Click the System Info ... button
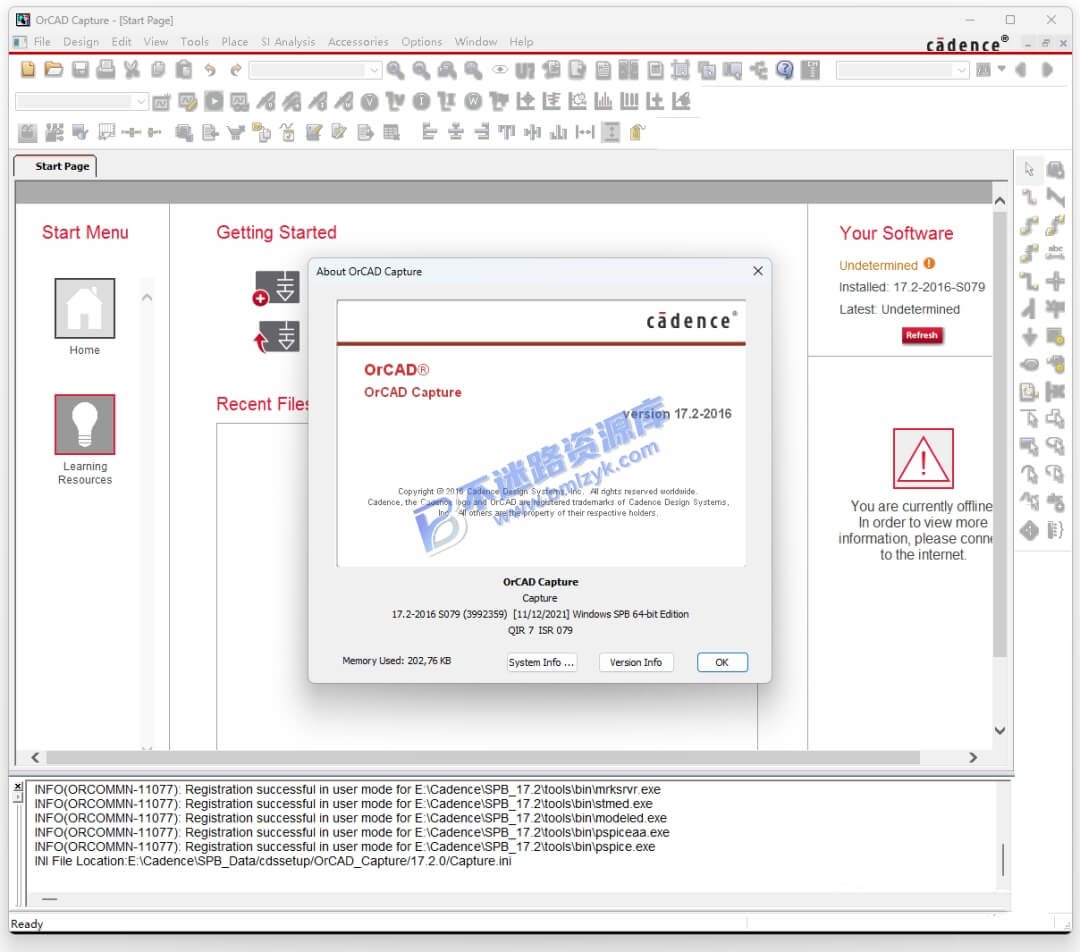The width and height of the screenshot is (1080, 952). (541, 662)
